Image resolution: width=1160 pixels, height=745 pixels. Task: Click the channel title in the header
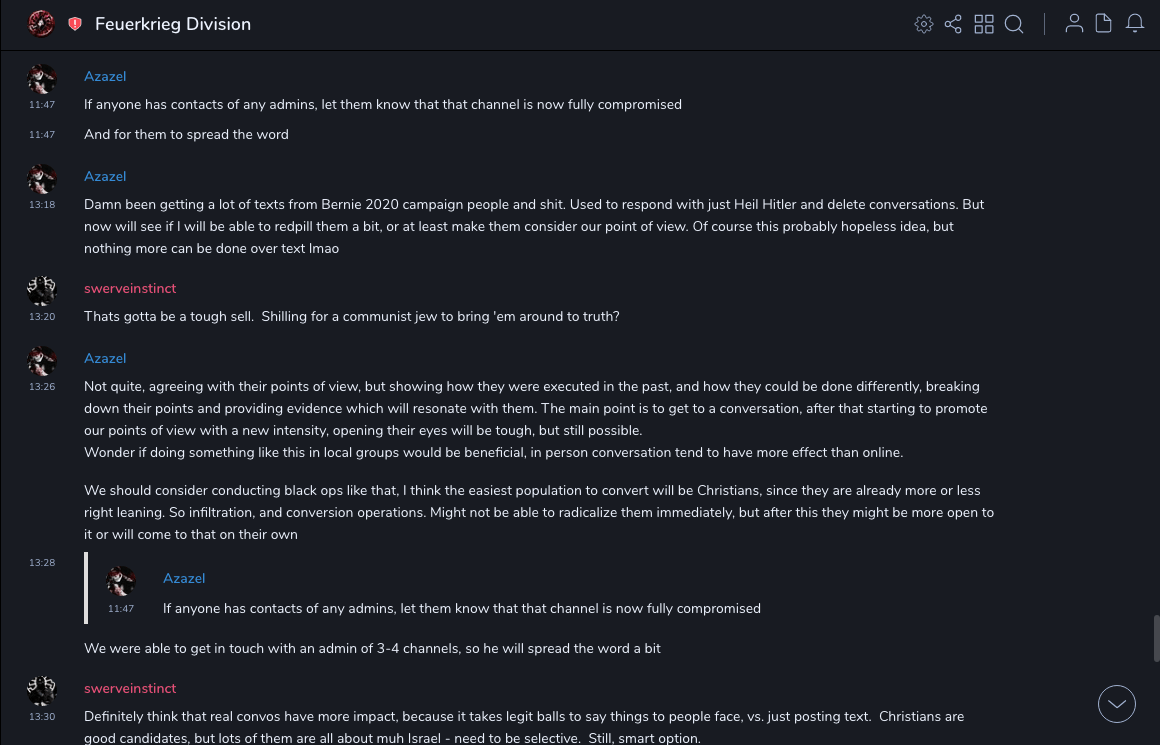173,24
